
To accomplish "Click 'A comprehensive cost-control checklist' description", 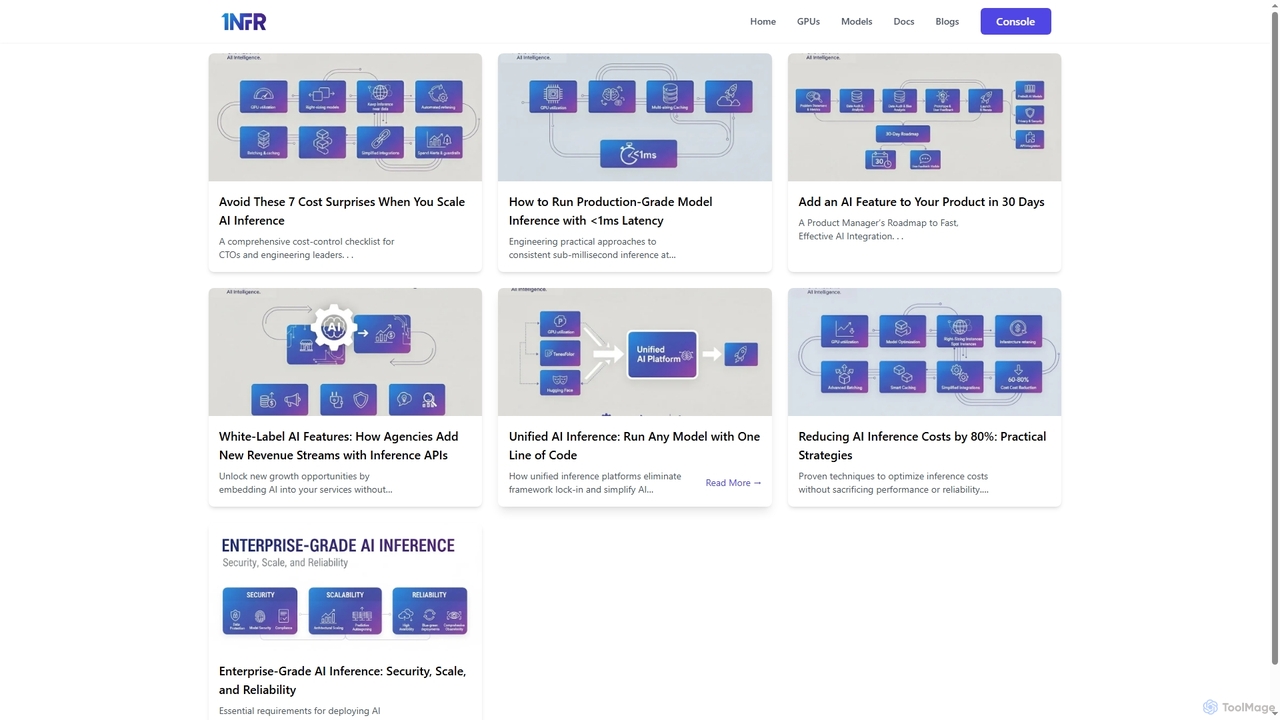I will (x=306, y=248).
